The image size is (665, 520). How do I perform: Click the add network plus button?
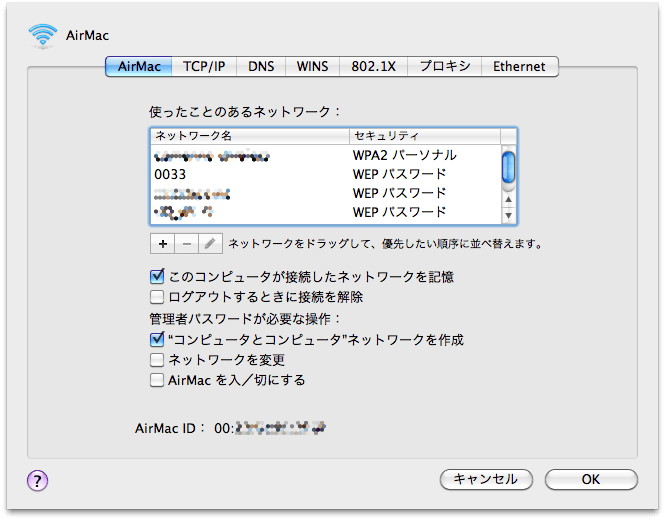[162, 244]
